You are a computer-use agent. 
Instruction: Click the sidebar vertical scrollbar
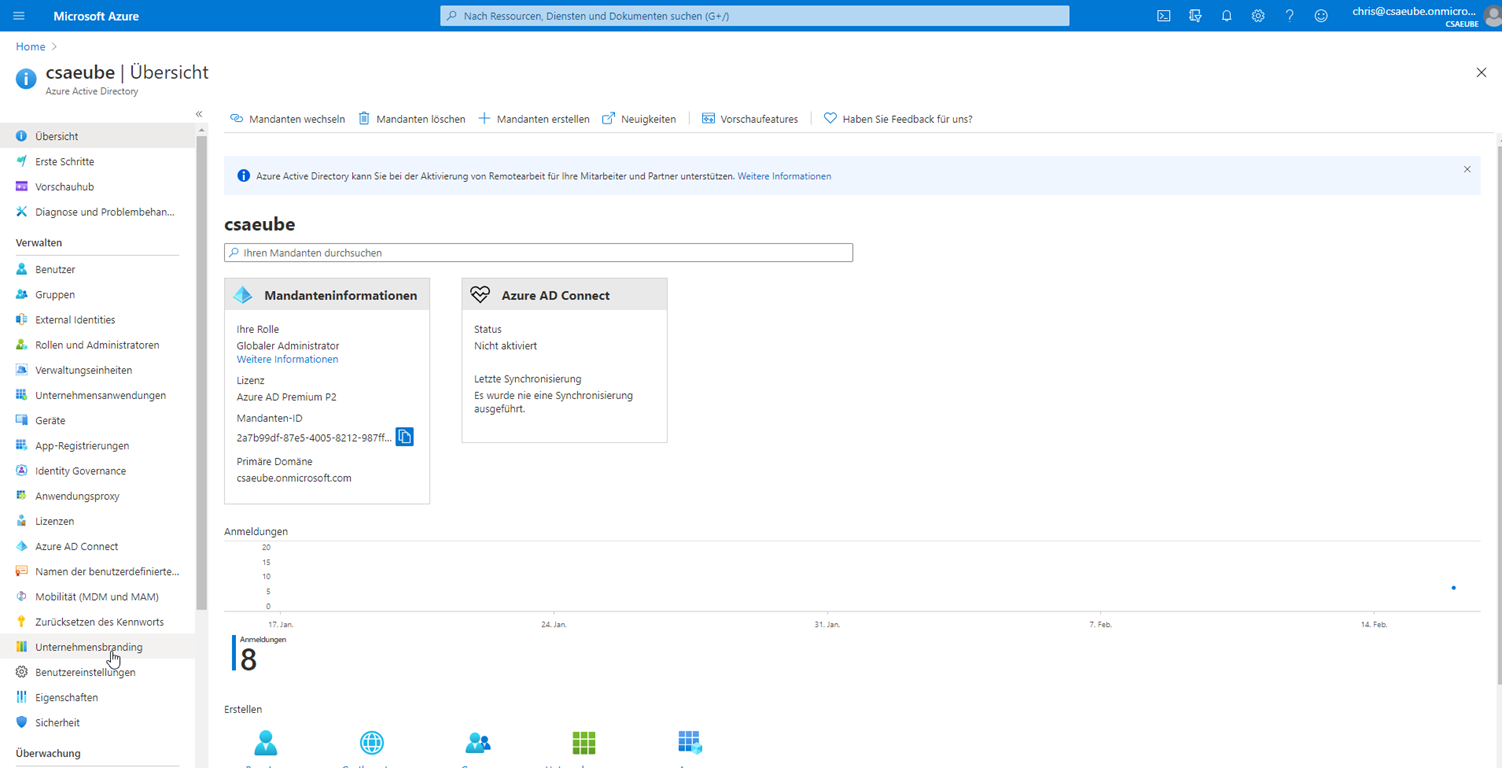[x=202, y=372]
